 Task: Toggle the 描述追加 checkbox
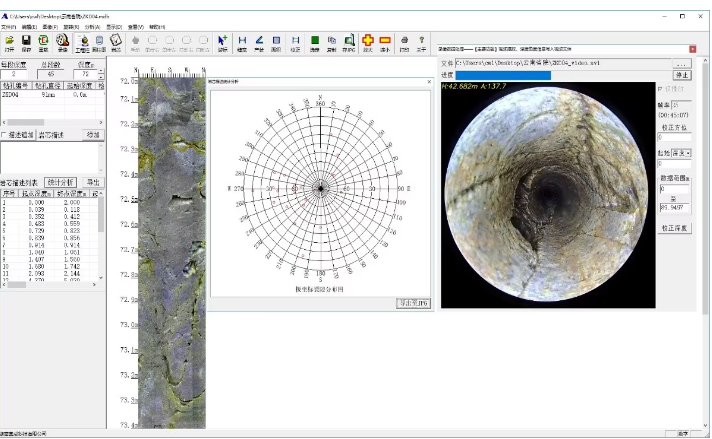pyautogui.click(x=4, y=134)
